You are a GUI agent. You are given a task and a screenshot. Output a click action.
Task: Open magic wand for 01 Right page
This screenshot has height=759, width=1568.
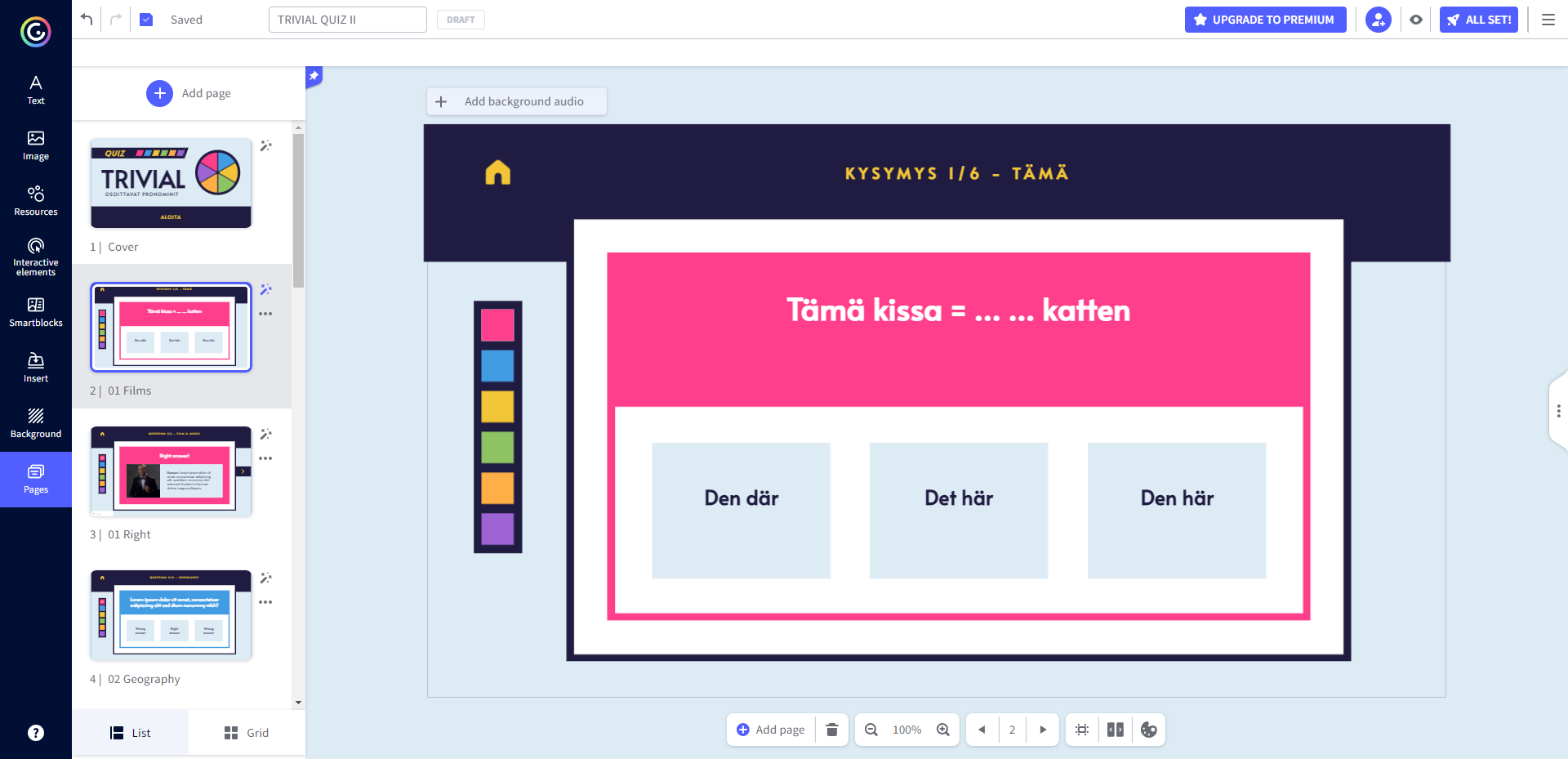pyautogui.click(x=266, y=434)
